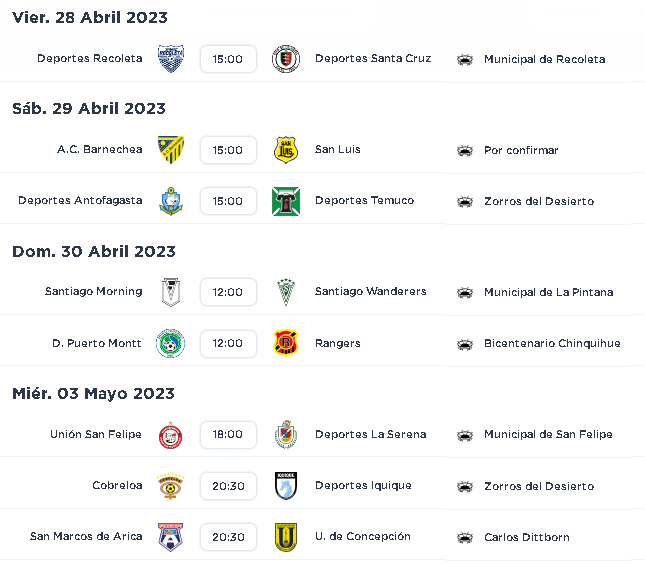The width and height of the screenshot is (645, 564).
Task: Click the Bicentenario Chinquihue stadium name
Action: 552,343
